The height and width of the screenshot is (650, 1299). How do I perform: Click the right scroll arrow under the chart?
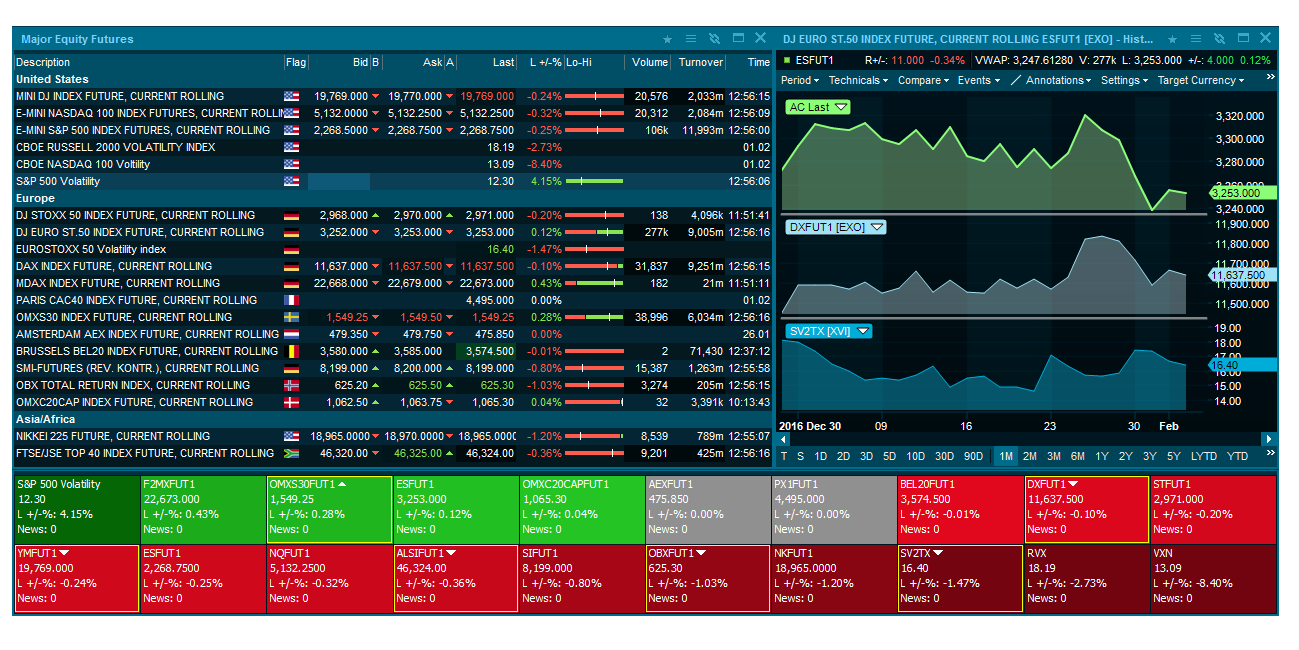pyautogui.click(x=1270, y=439)
